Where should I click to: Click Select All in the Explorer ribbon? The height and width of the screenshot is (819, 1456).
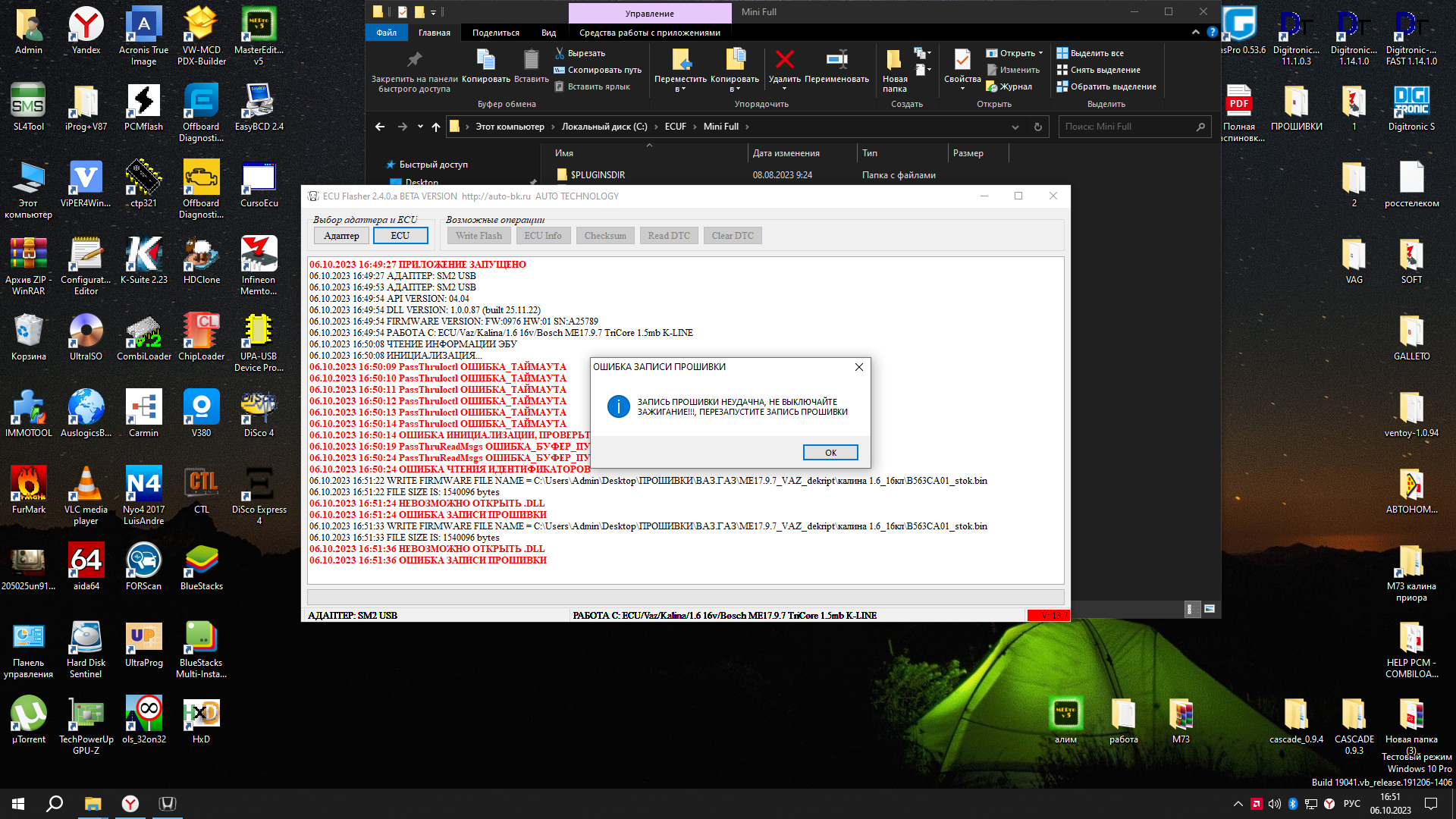point(1096,53)
